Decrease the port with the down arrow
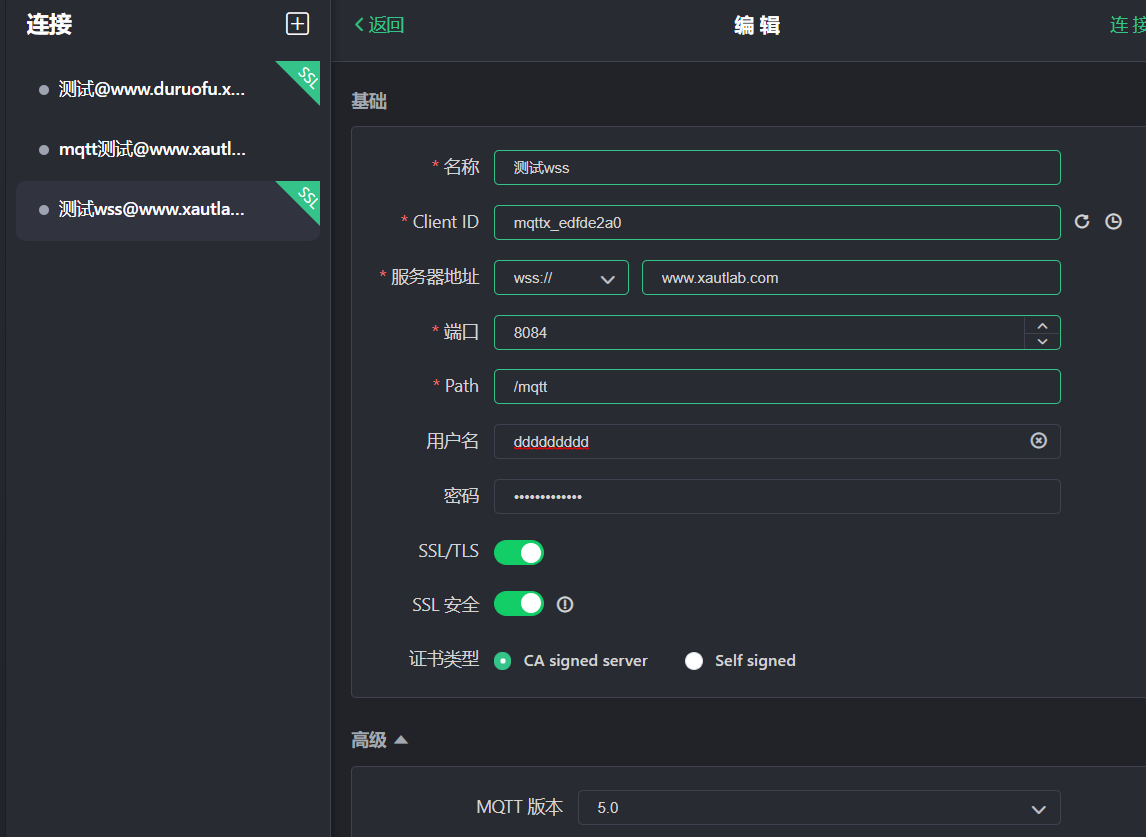 (1042, 341)
